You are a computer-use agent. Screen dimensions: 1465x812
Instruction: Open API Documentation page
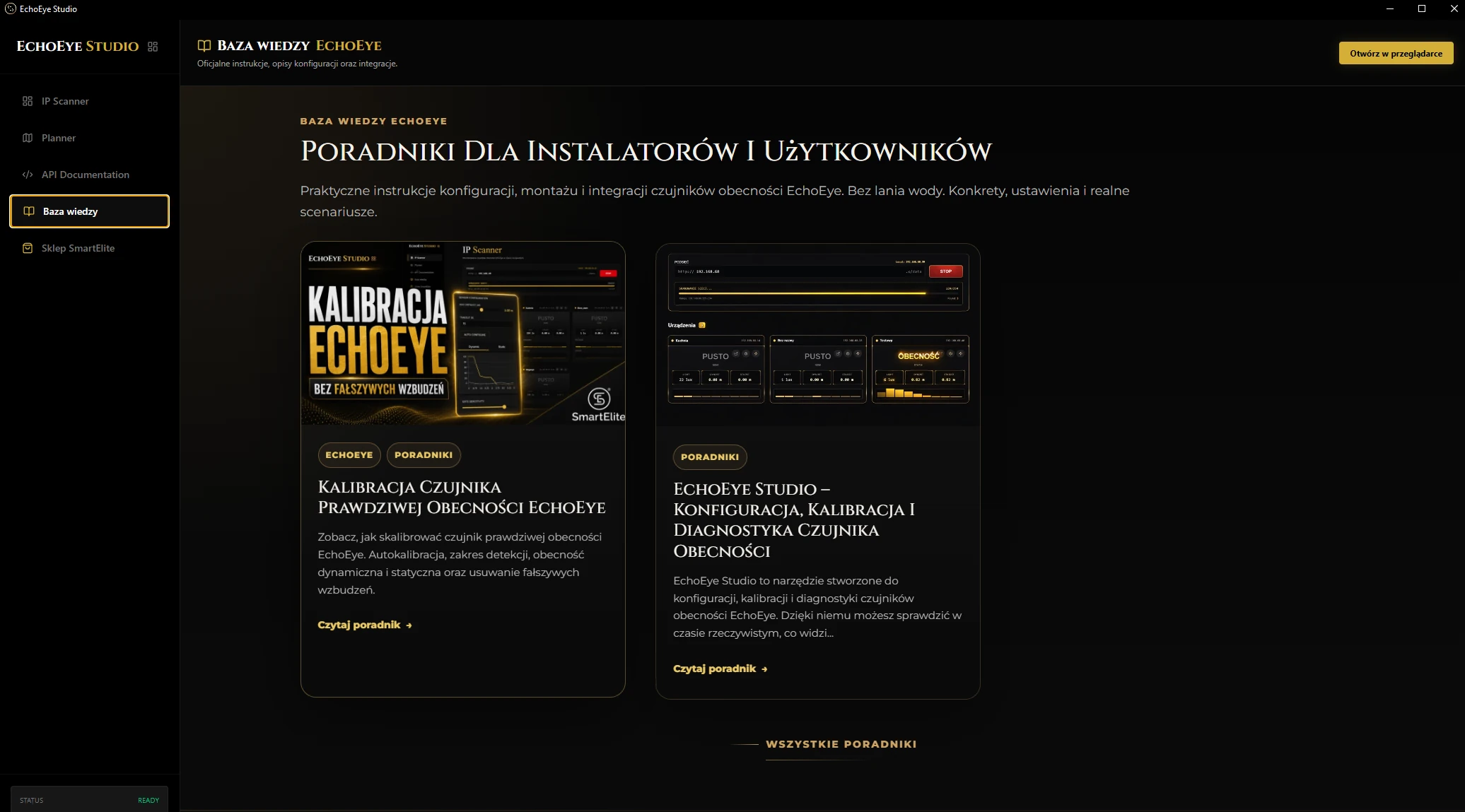coord(89,175)
